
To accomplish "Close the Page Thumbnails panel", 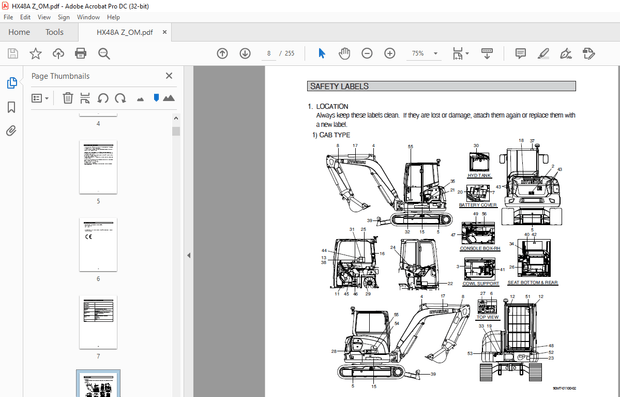I will [x=169, y=76].
